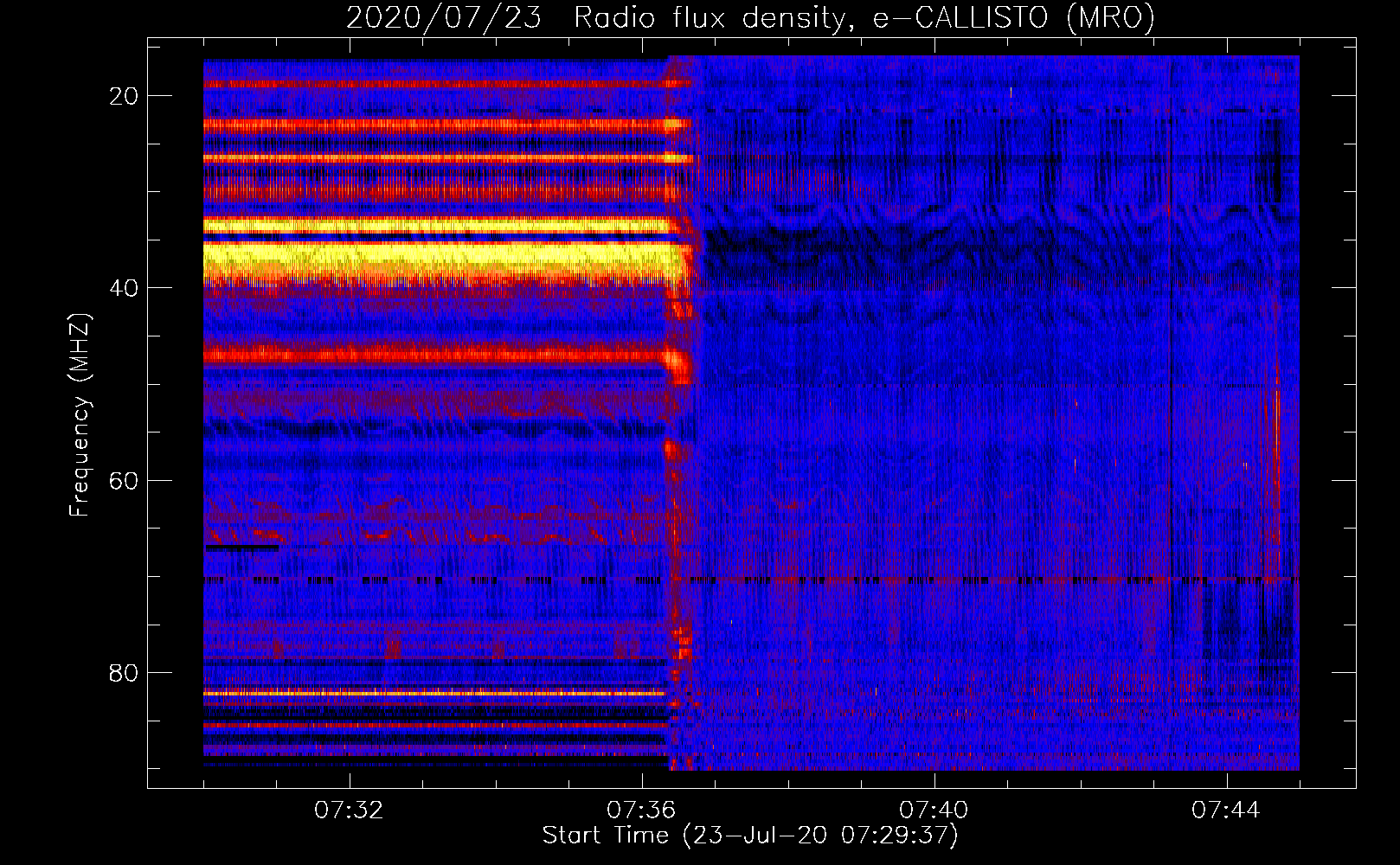Click the 'Start Time (23-Jul-20 07:29:37)' label

(750, 836)
